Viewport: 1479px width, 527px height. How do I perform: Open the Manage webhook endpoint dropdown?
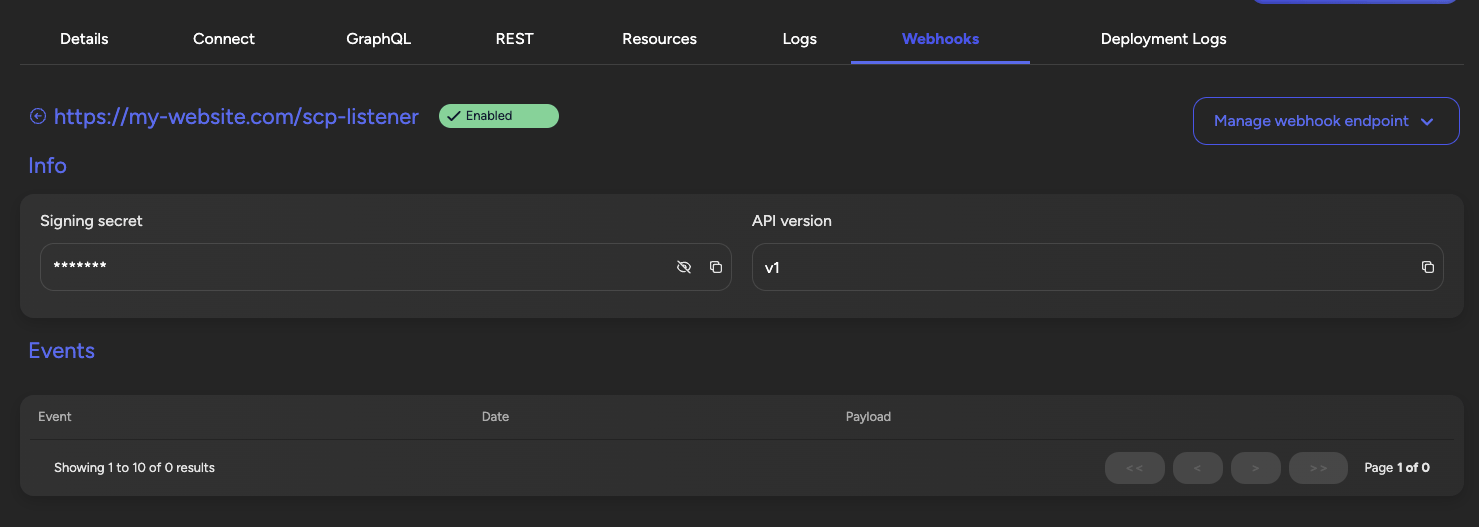tap(1326, 121)
